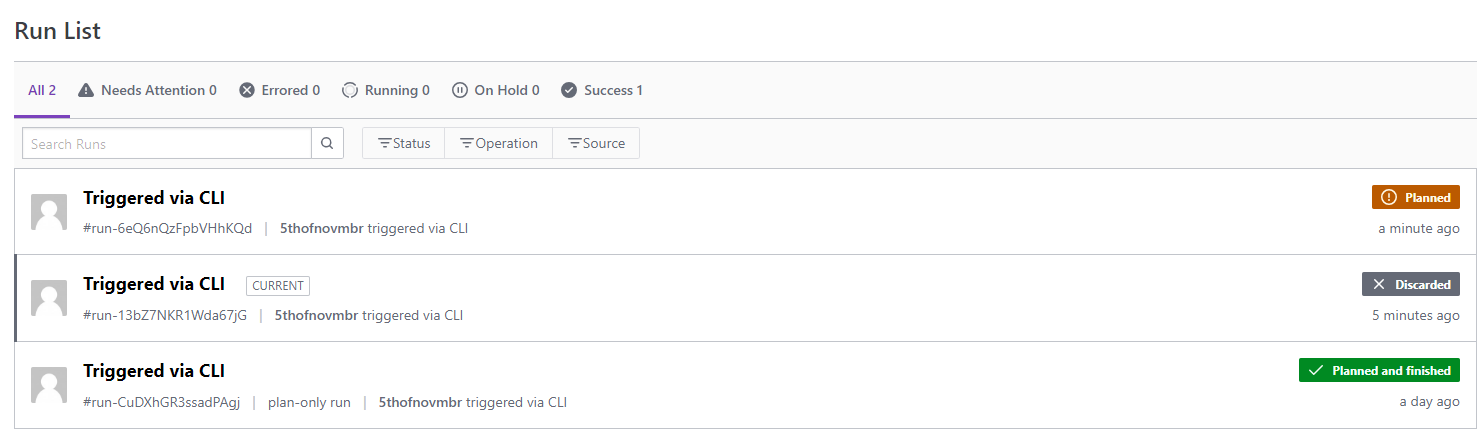Image resolution: width=1482 pixels, height=440 pixels.
Task: Click the Success checkmark circle icon
Action: coord(569,90)
